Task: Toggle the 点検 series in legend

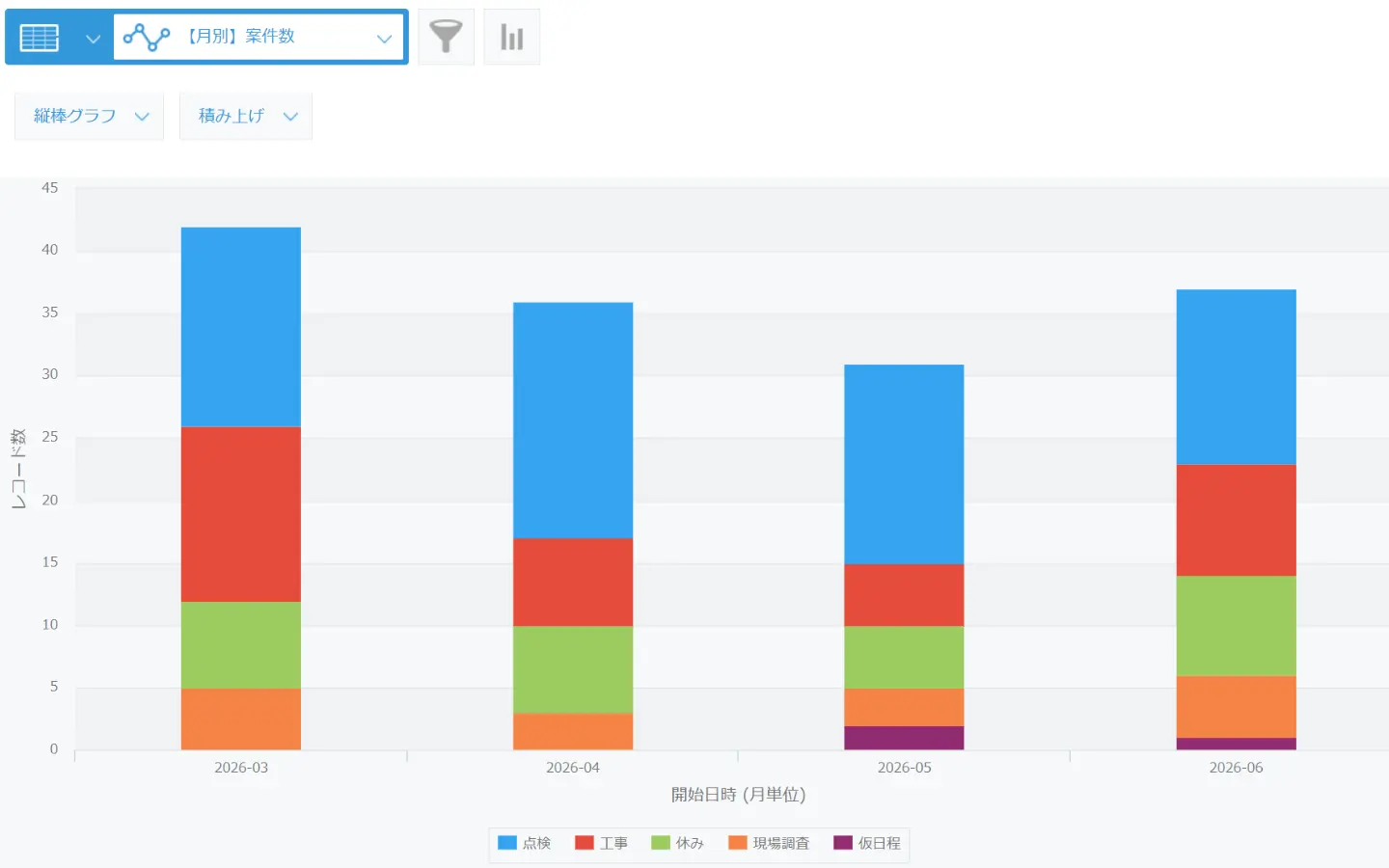Action: click(x=524, y=843)
